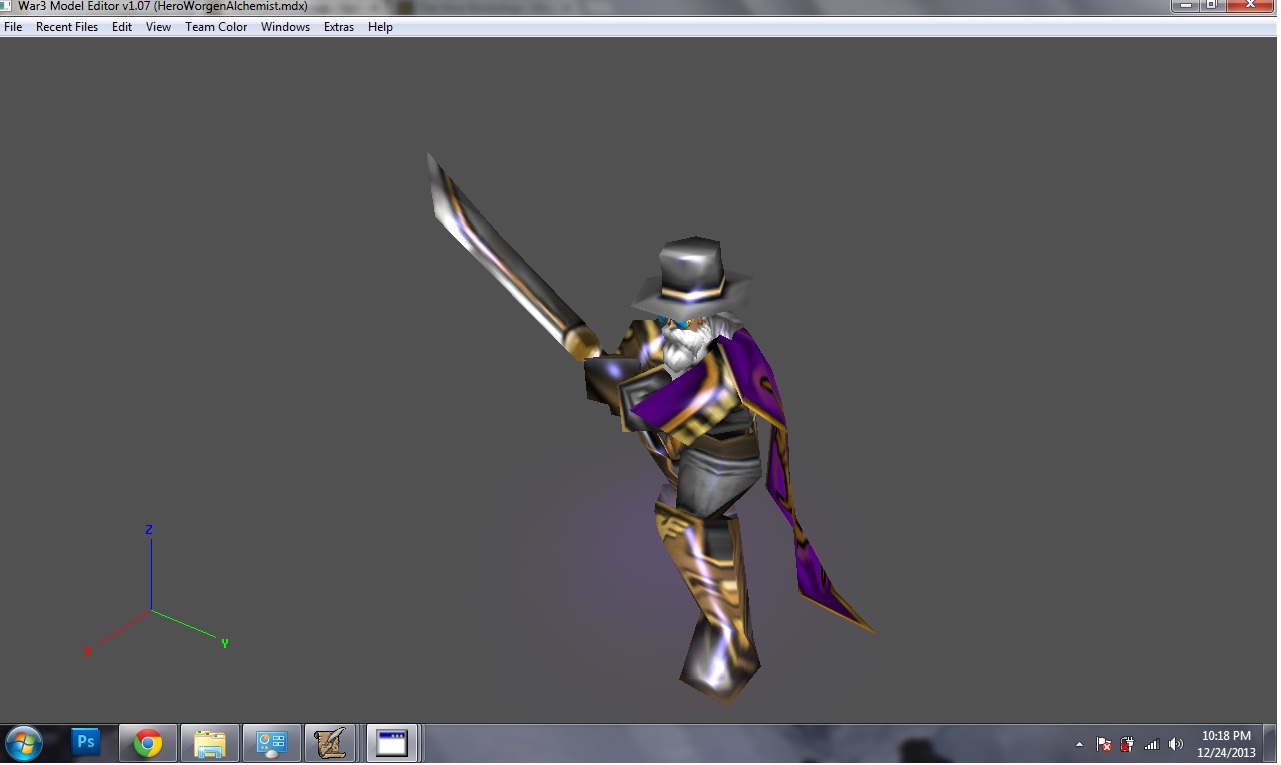Show hidden system tray icons
This screenshot has height=765, width=1281.
(x=1079, y=745)
